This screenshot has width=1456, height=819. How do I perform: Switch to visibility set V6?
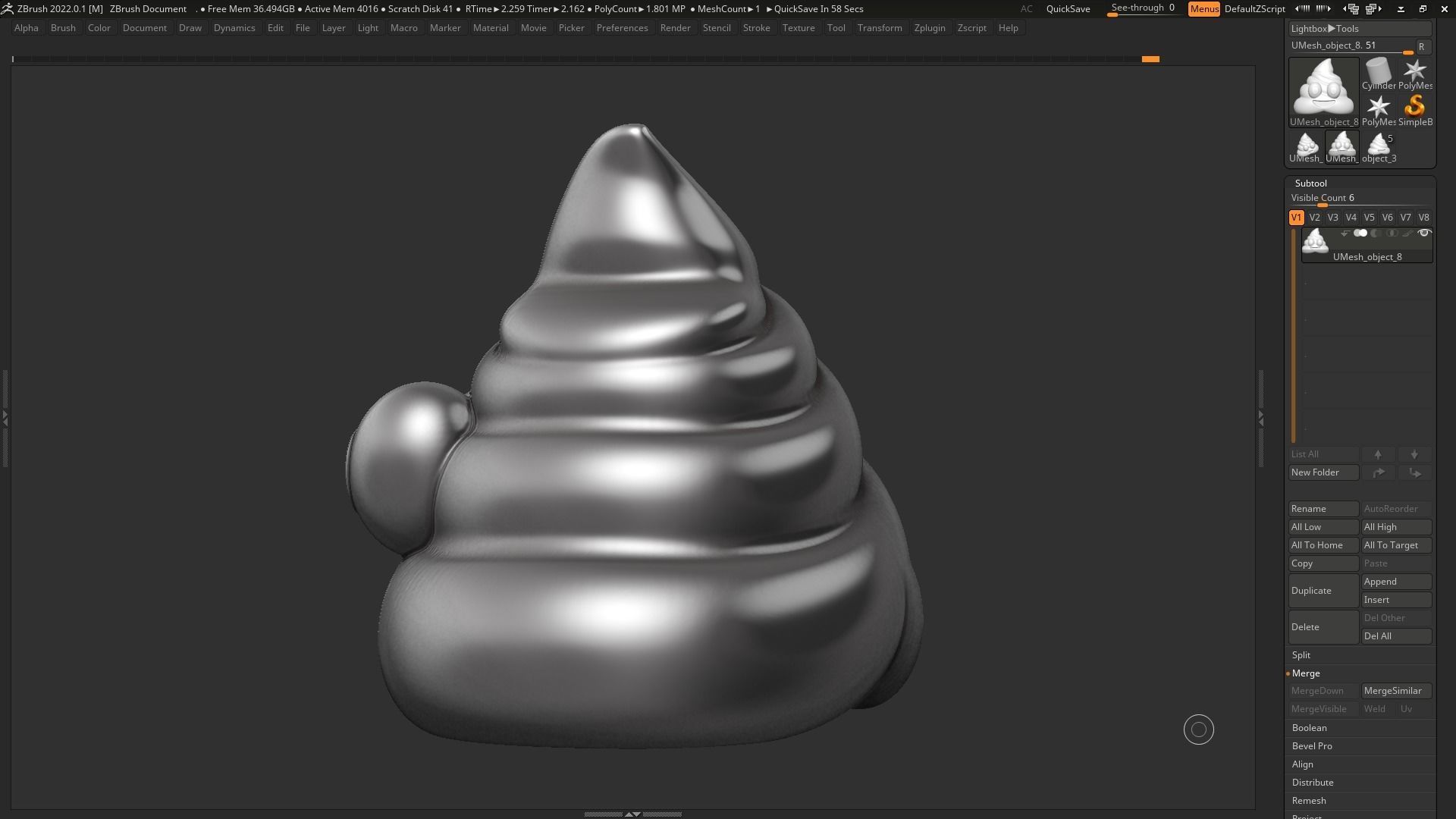[1387, 218]
